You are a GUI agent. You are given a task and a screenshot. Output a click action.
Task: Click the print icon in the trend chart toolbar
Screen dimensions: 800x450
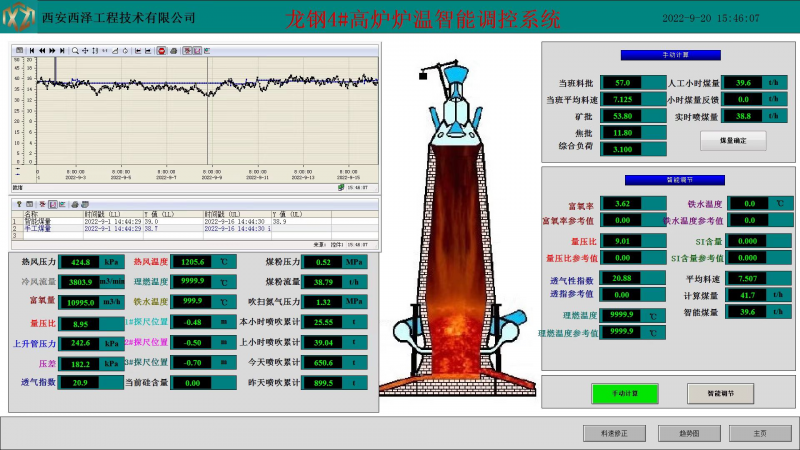[x=174, y=50]
